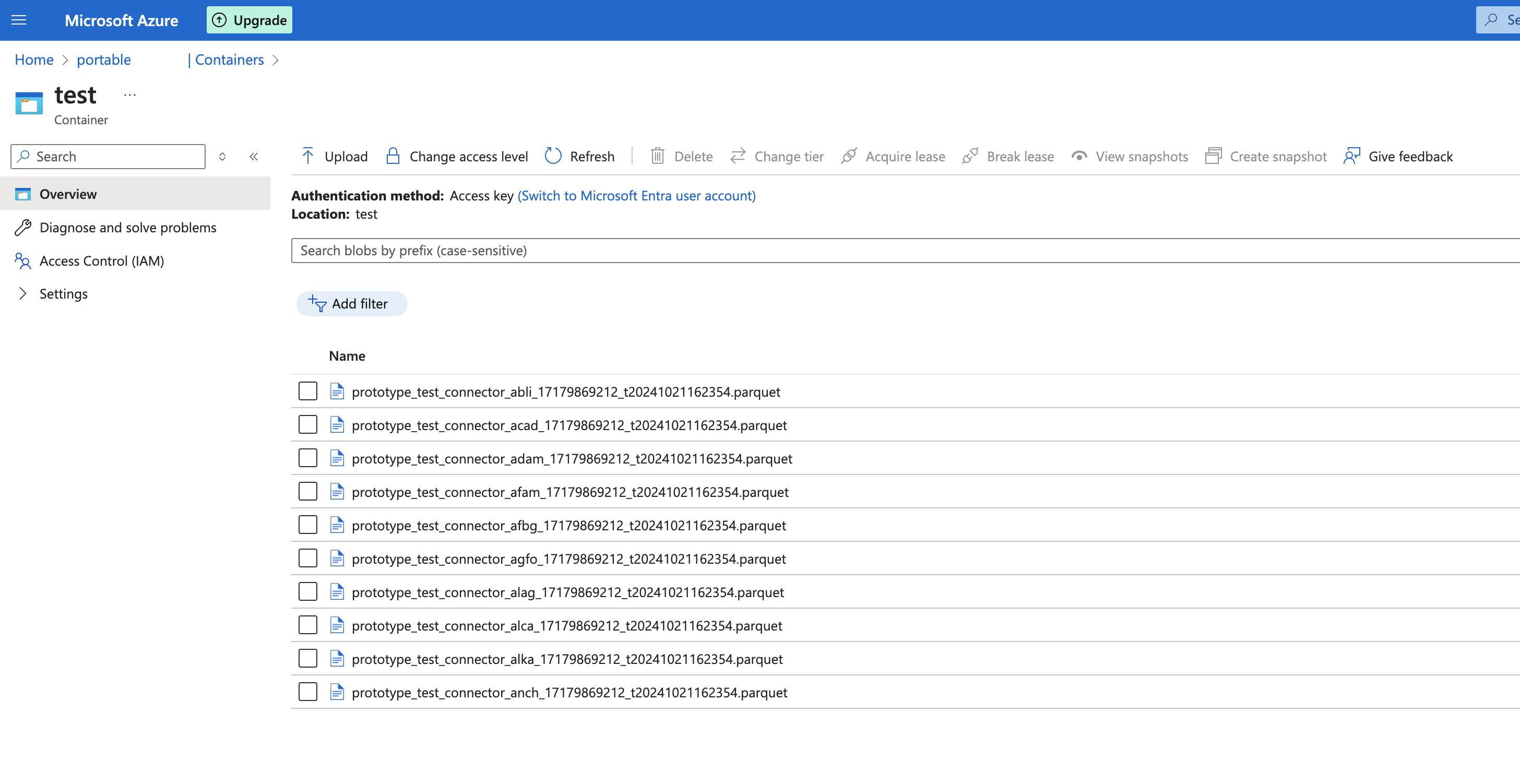Acquire a lease on the container

coord(892,156)
